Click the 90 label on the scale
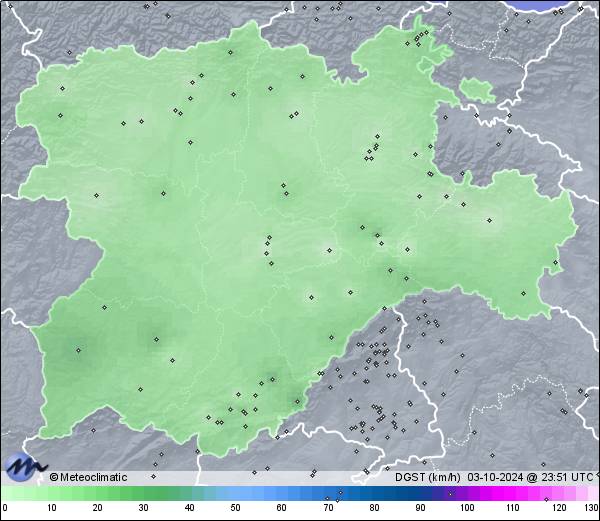The height and width of the screenshot is (521, 600). [420, 508]
